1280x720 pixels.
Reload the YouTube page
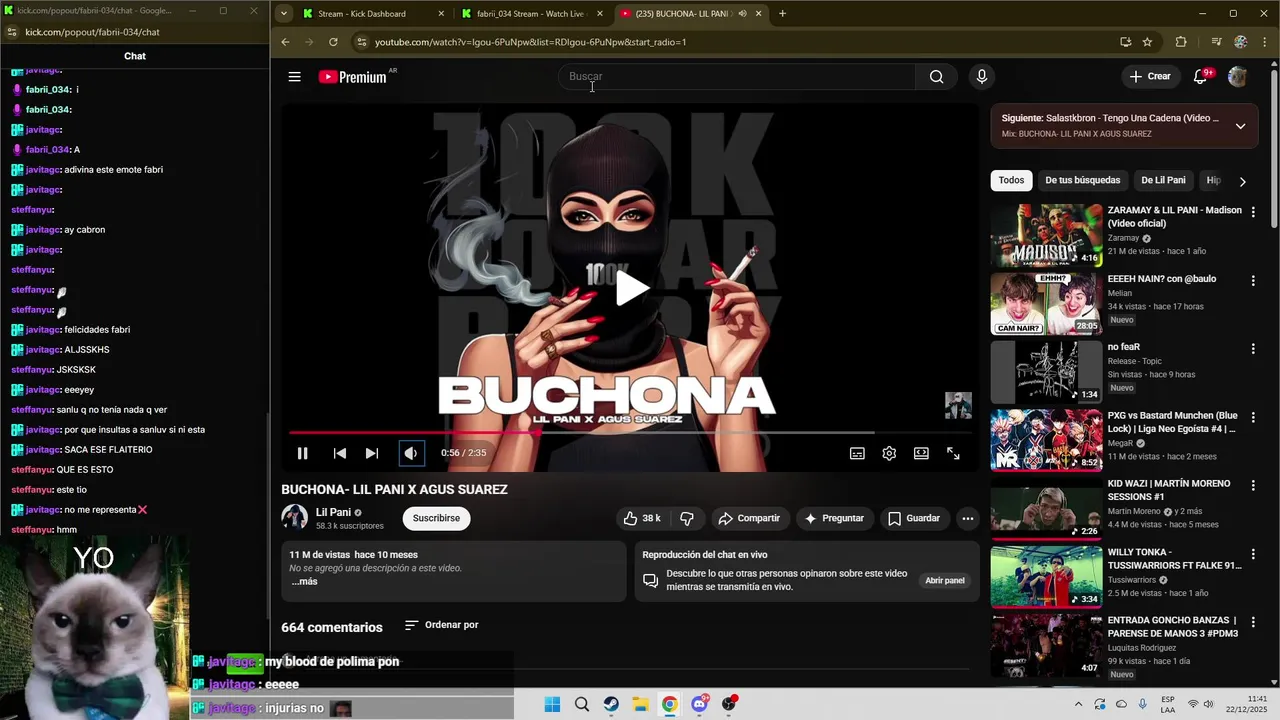tap(333, 42)
